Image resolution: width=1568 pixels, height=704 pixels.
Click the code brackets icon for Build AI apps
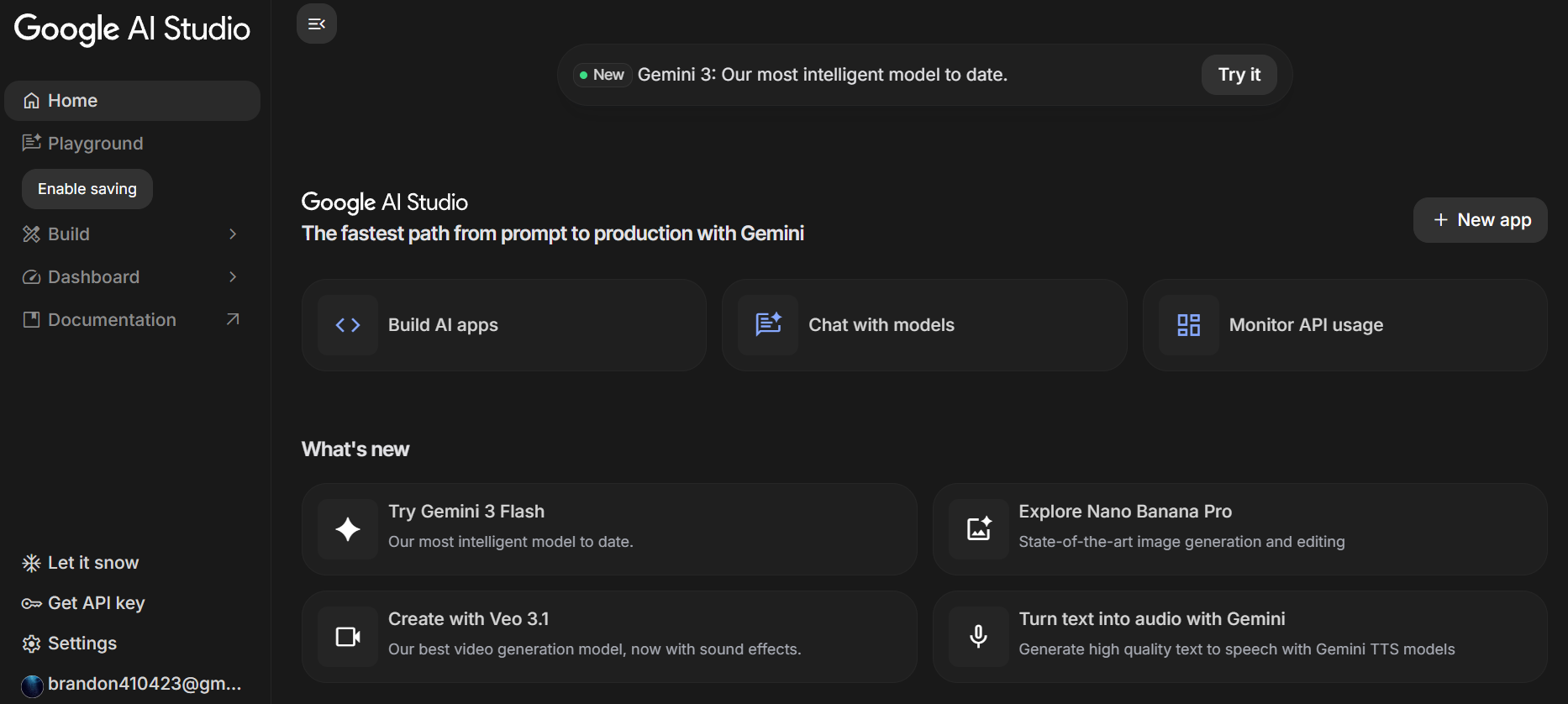tap(348, 325)
